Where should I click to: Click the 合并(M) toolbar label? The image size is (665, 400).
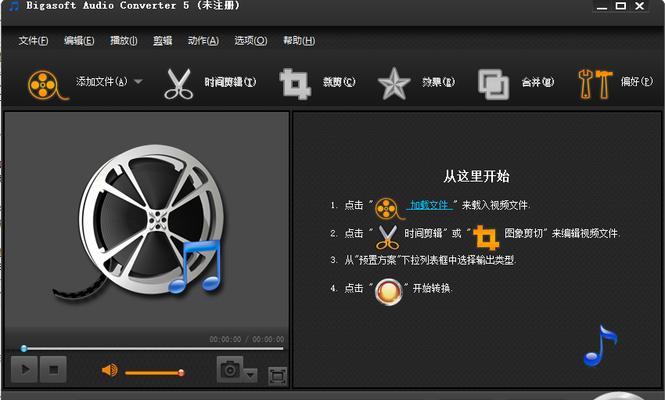coord(538,82)
